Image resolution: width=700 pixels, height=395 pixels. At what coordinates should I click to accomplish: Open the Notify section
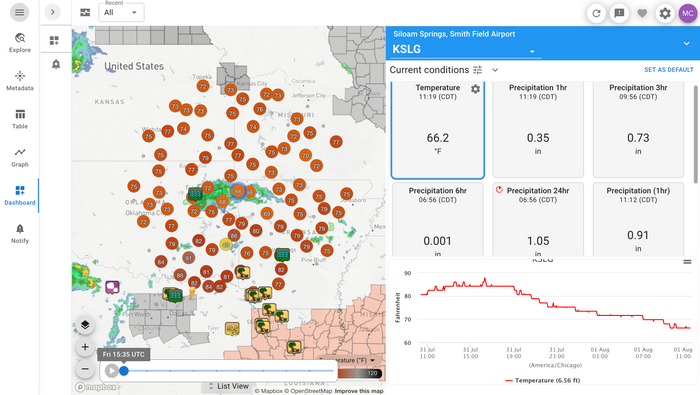pos(20,234)
